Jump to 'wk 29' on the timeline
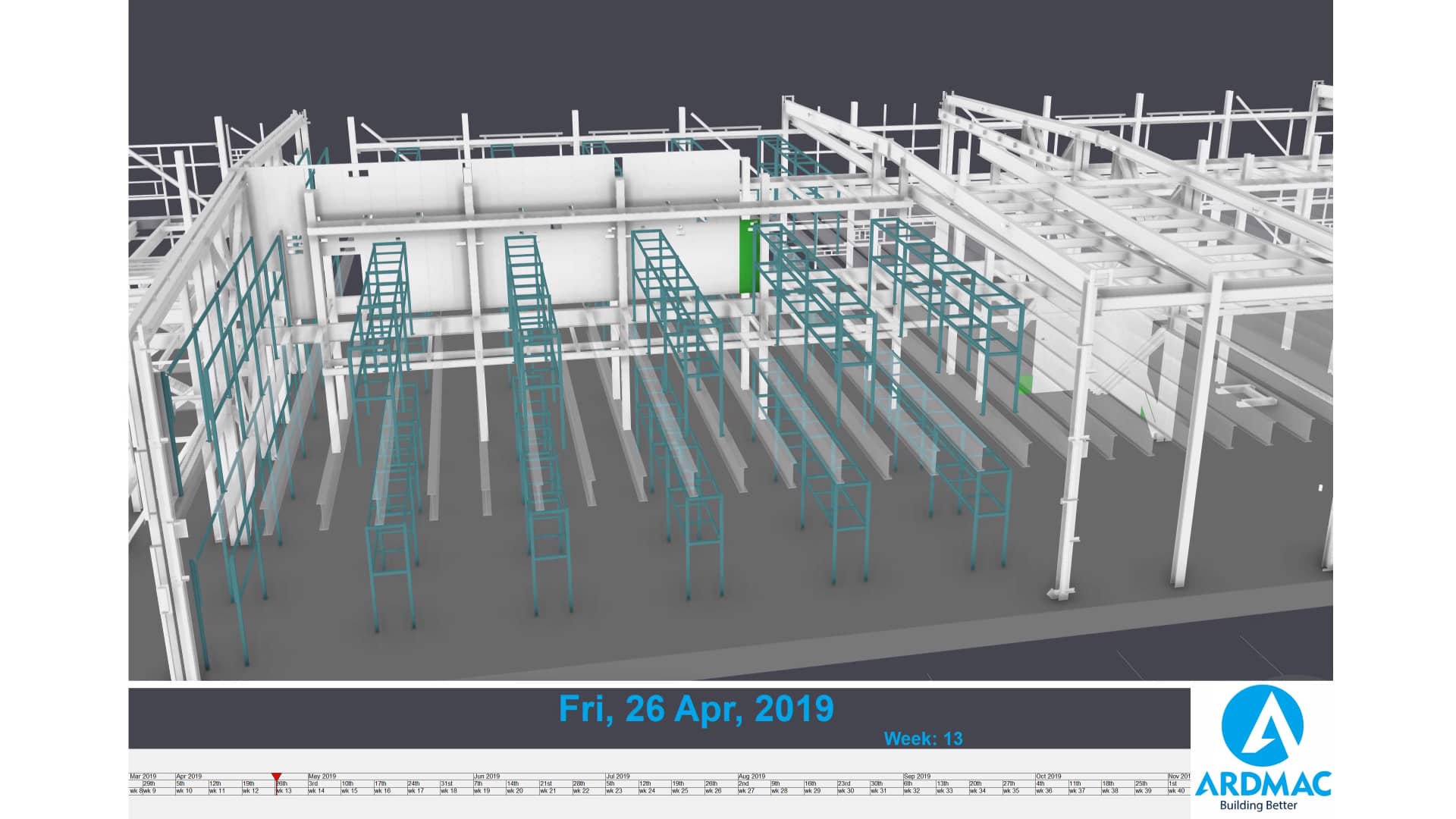The height and width of the screenshot is (819, 1456). (812, 791)
